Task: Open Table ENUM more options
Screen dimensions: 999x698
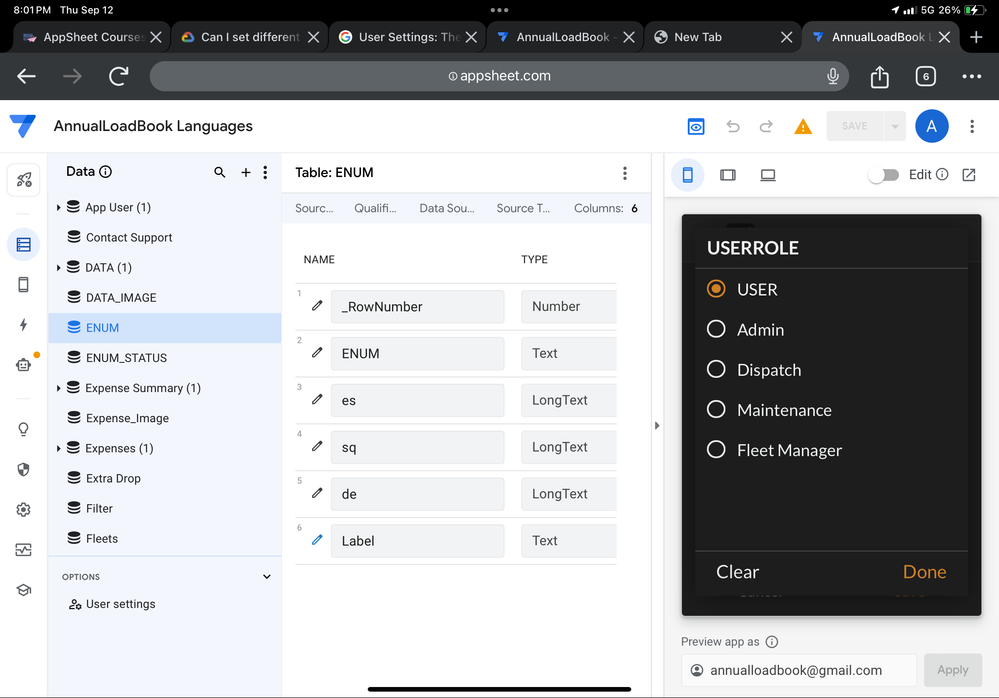Action: click(624, 173)
